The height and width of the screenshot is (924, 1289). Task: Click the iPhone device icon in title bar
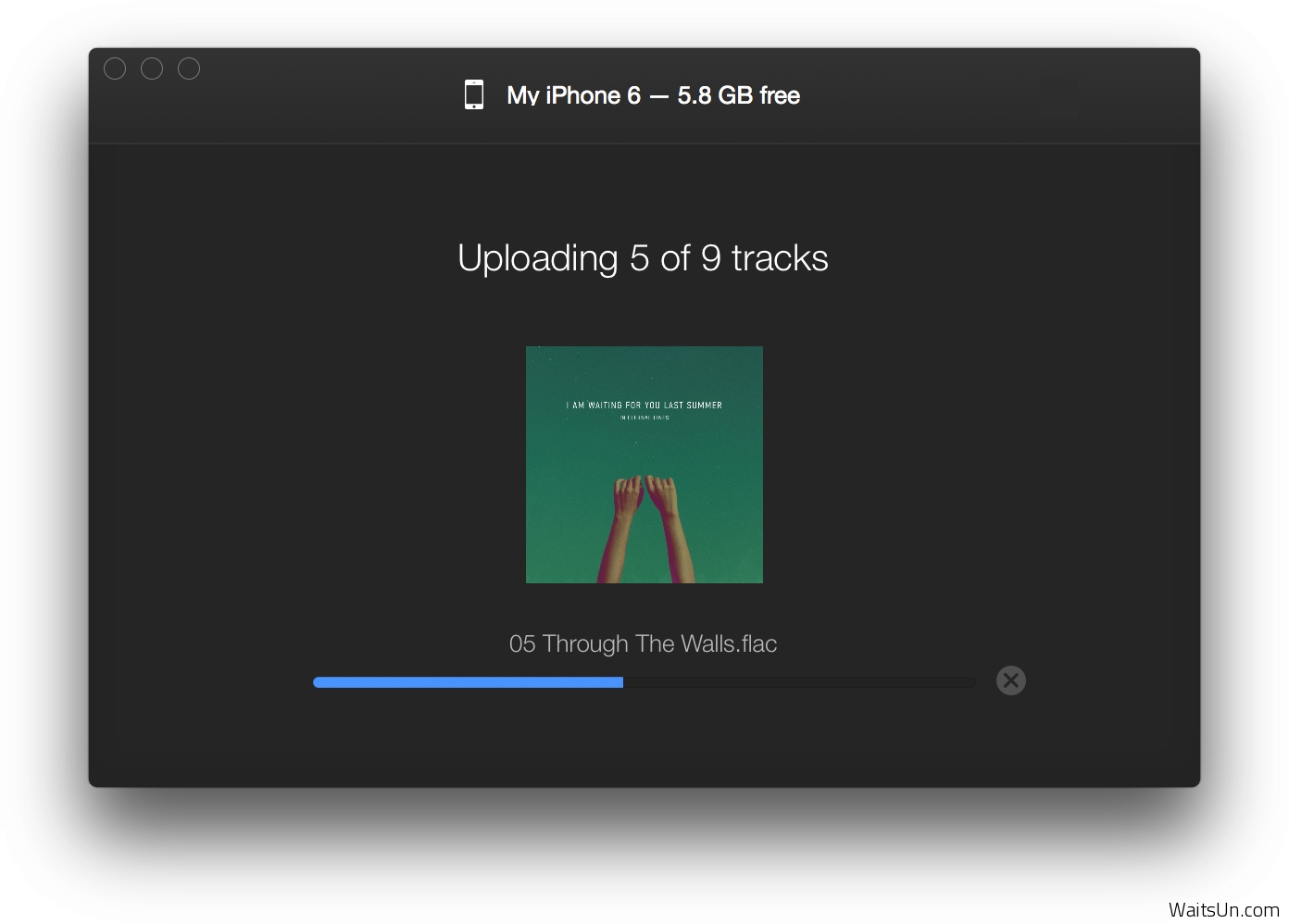474,94
